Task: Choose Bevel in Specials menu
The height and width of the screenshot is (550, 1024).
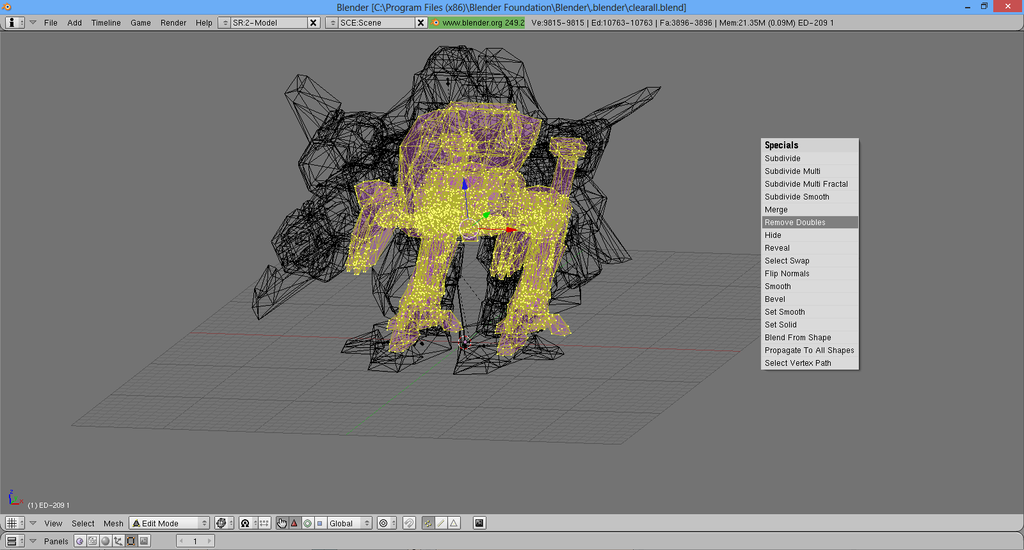Action: [x=810, y=299]
